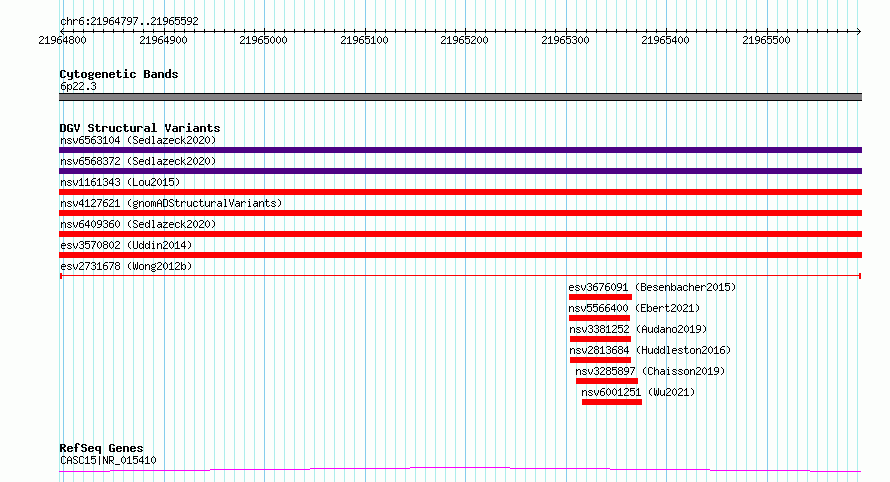The height and width of the screenshot is (482, 890).
Task: Click the ruler's left end arrowhead
Action: pos(62,32)
